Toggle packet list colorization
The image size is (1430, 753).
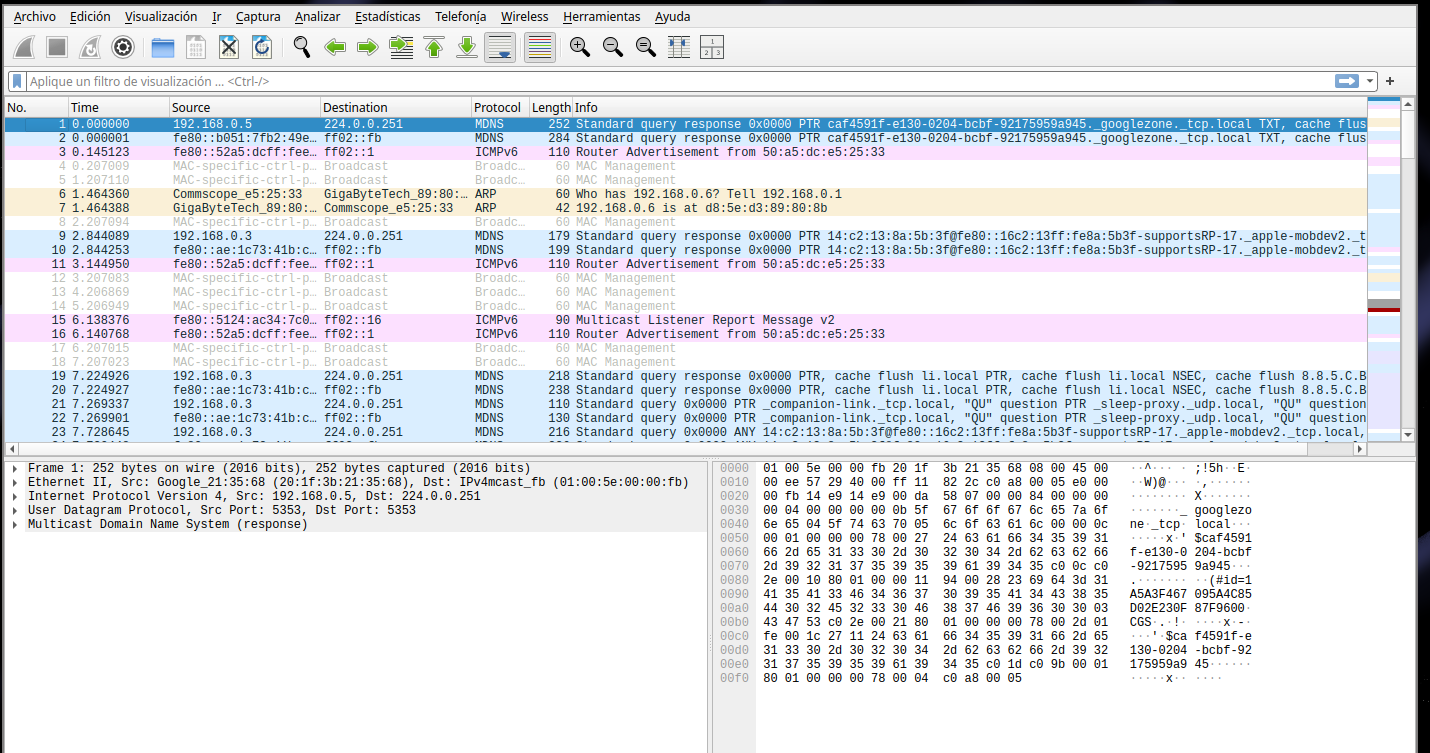point(540,47)
